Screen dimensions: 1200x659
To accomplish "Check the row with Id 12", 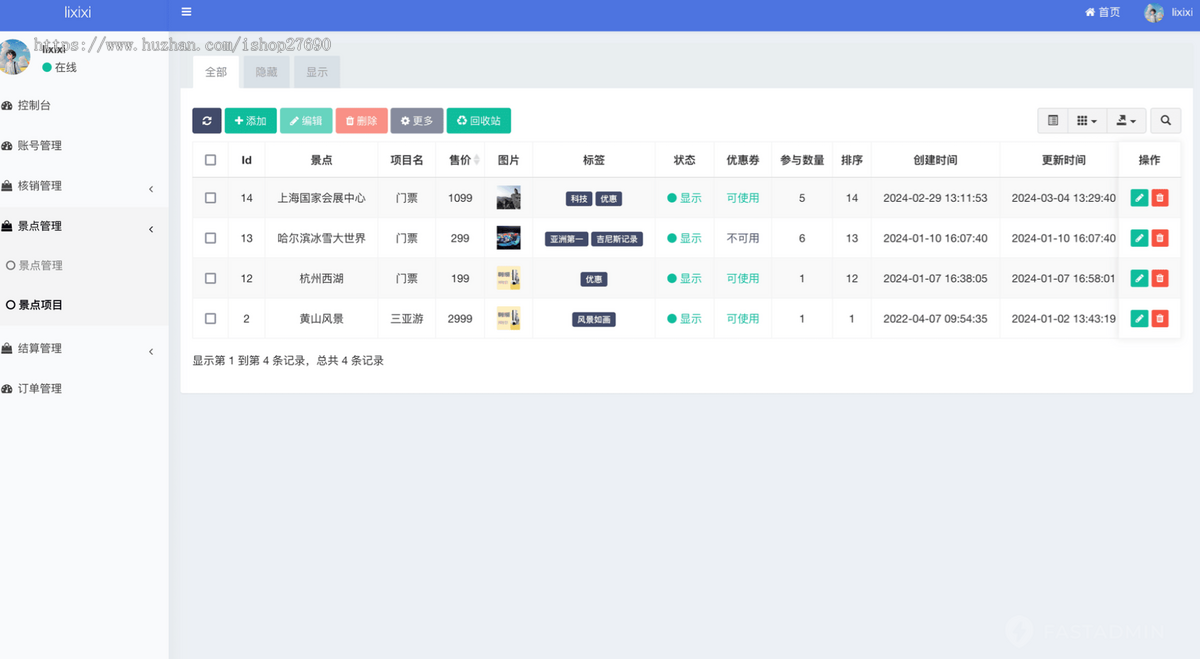I will (x=210, y=278).
